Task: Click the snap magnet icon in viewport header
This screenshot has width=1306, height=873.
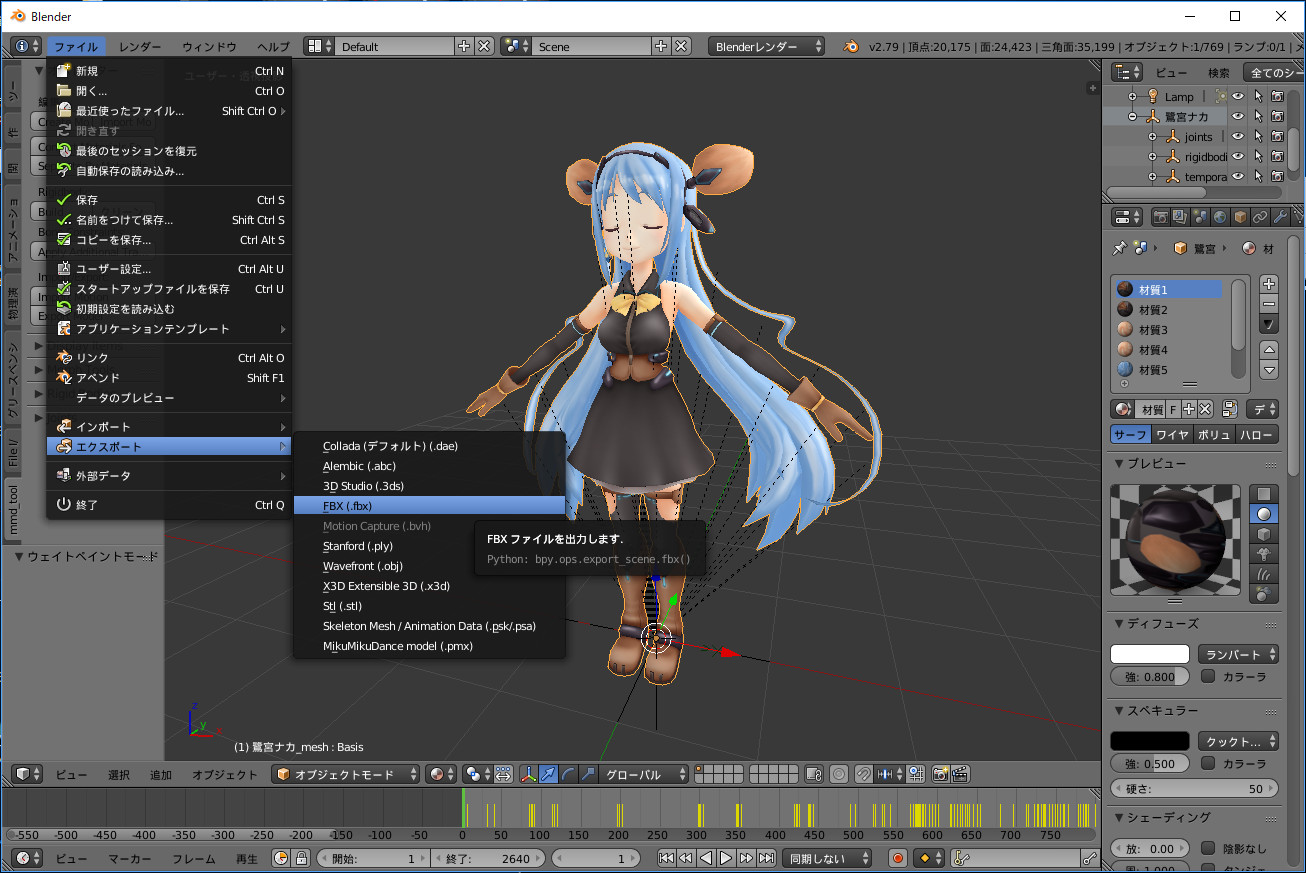Action: [x=862, y=774]
